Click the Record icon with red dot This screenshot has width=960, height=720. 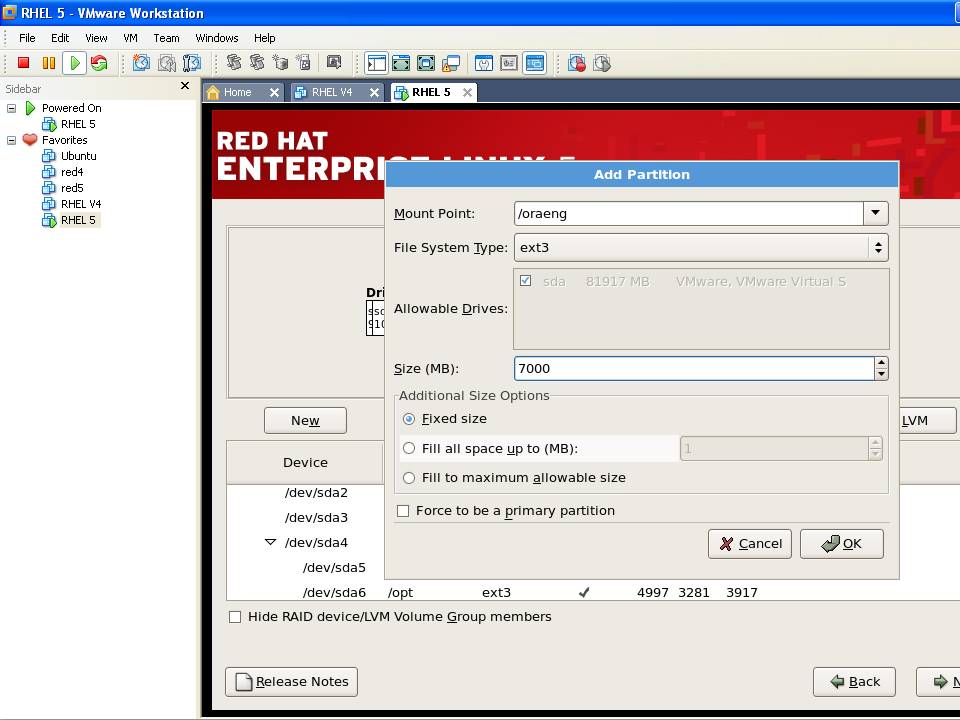pyautogui.click(x=577, y=63)
